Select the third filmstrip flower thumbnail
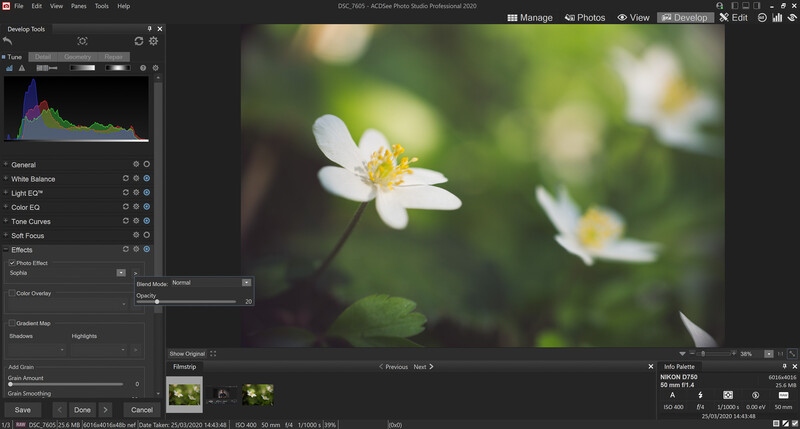This screenshot has width=800, height=429. click(x=258, y=395)
